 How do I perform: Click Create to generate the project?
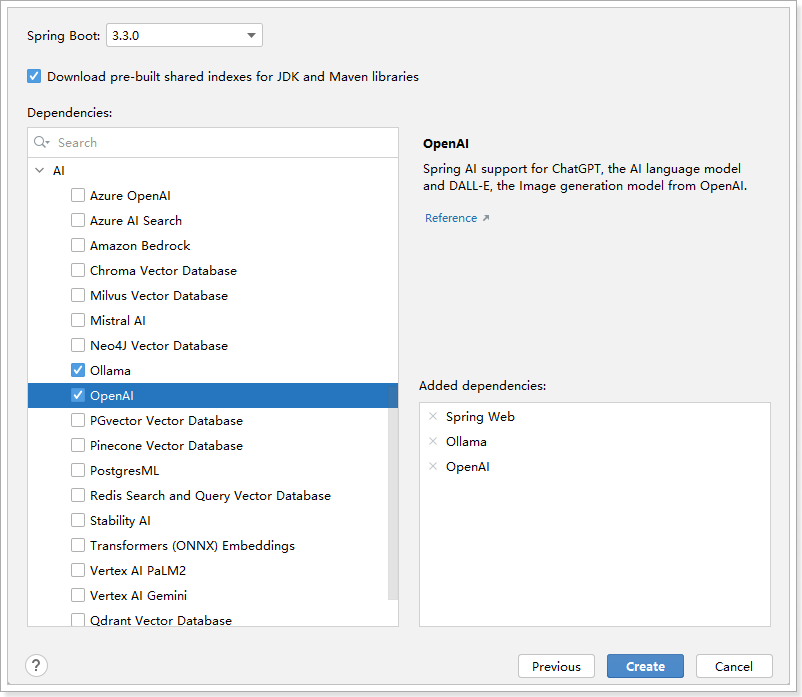pyautogui.click(x=645, y=666)
